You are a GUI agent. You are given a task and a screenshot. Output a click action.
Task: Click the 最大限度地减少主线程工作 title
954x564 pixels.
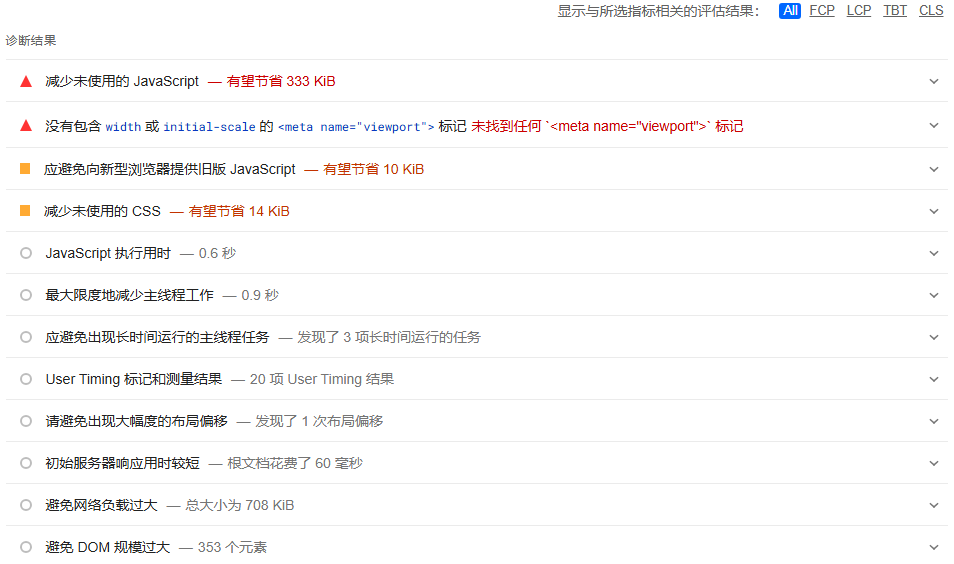(129, 295)
